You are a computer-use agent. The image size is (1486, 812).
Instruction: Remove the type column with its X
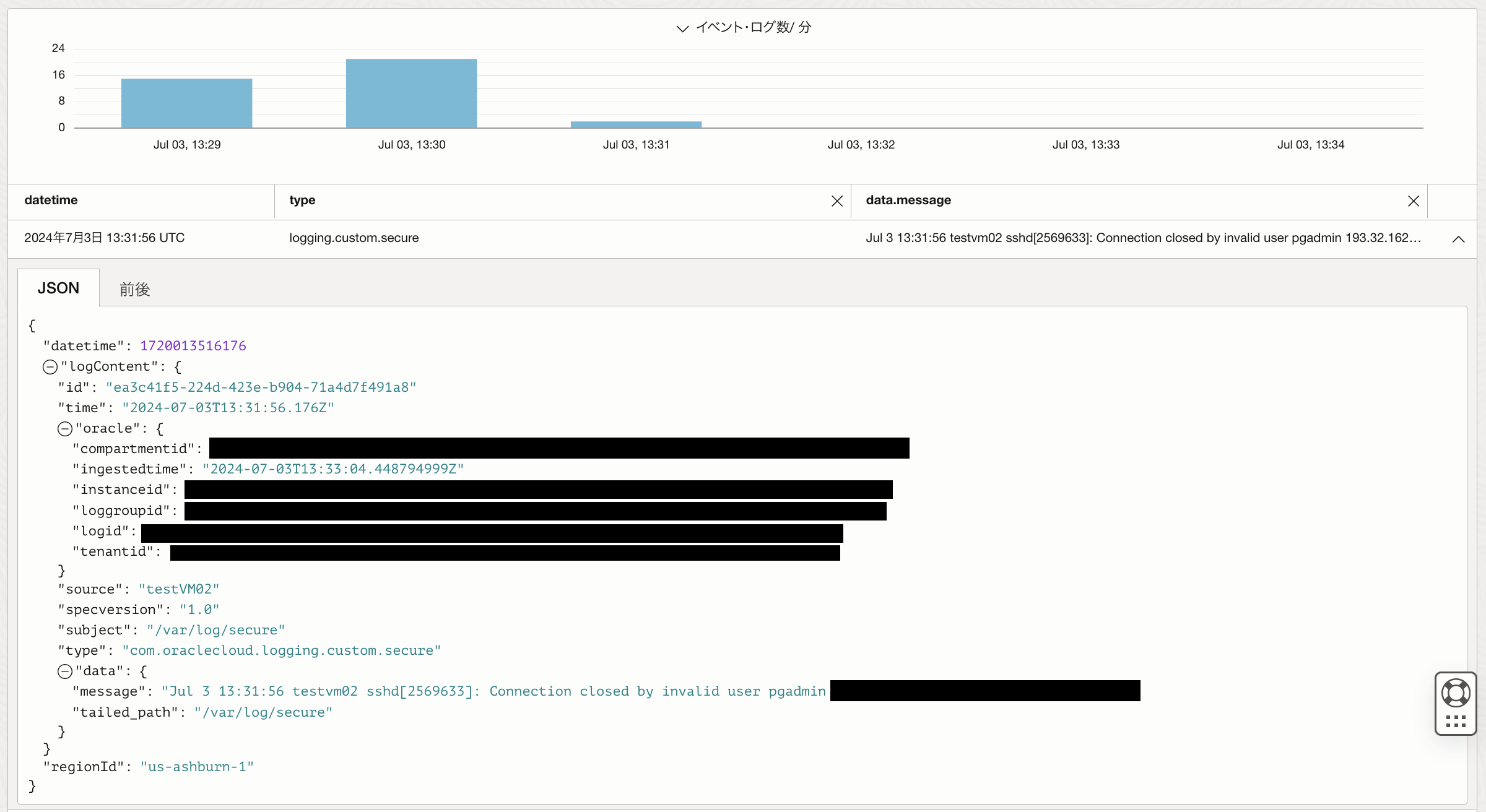click(x=836, y=201)
